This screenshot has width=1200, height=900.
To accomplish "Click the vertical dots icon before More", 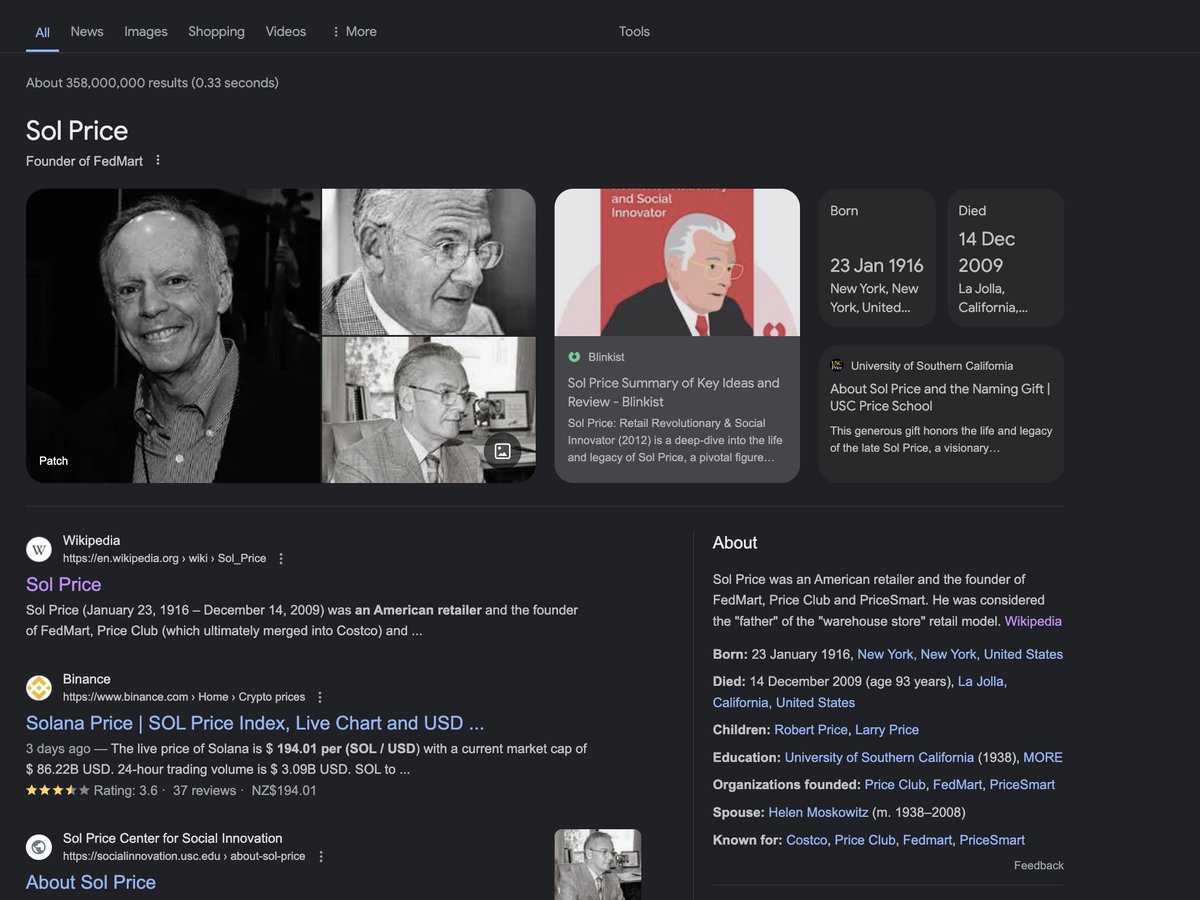I will [335, 32].
